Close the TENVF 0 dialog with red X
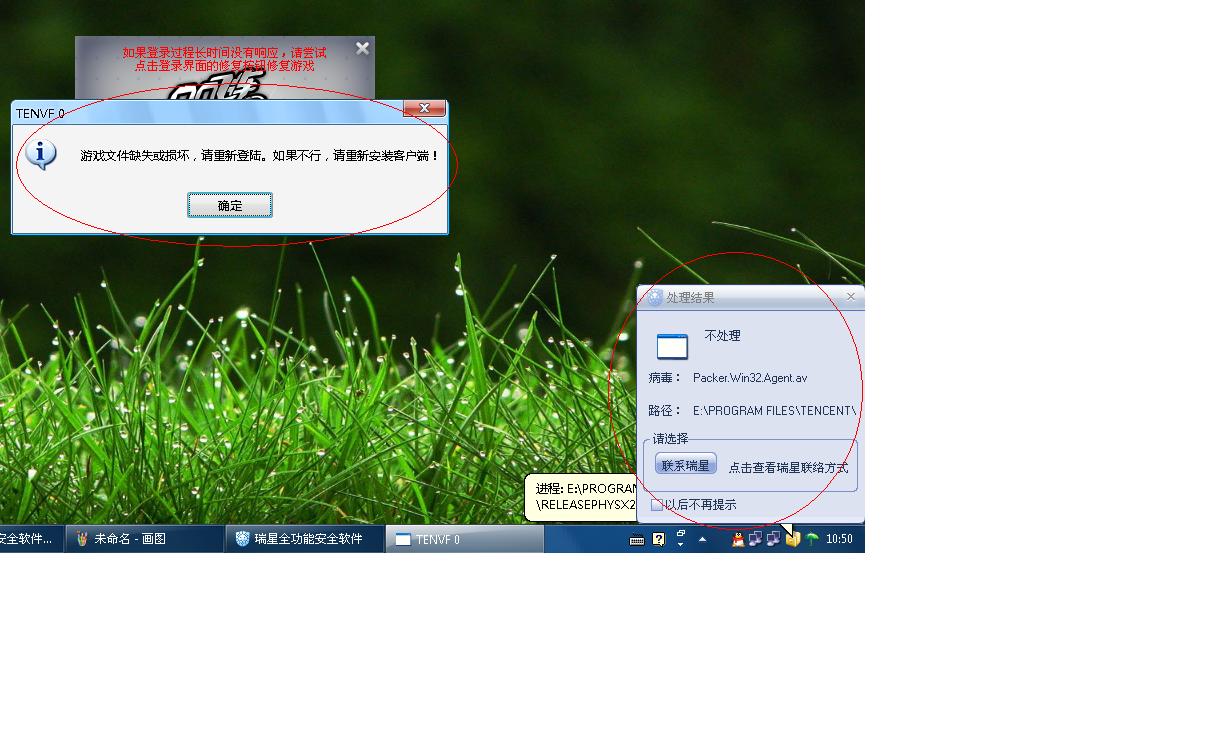The width and height of the screenshot is (1218, 748). (x=424, y=109)
